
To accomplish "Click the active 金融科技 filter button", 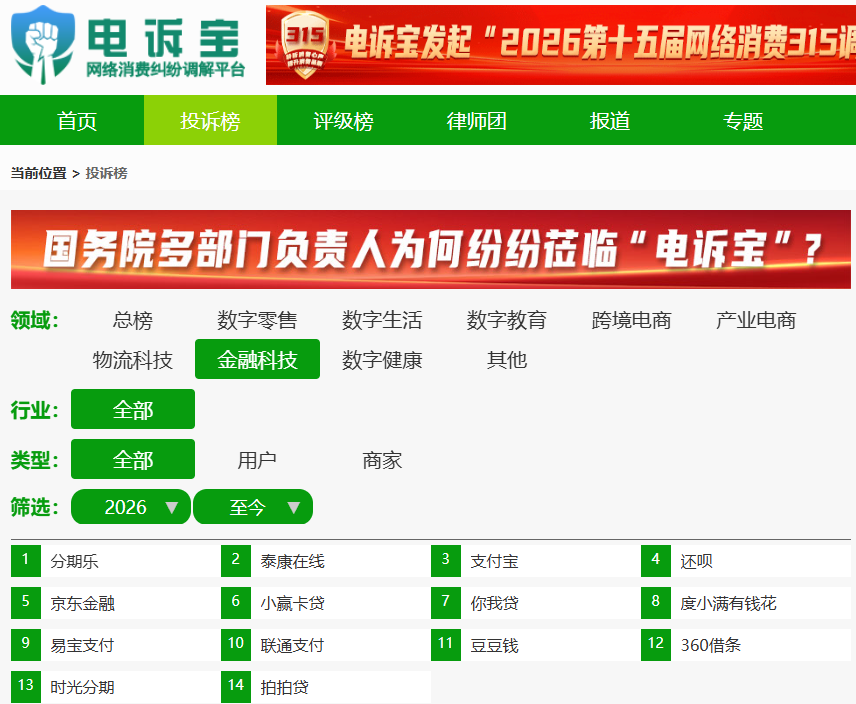I will (257, 359).
